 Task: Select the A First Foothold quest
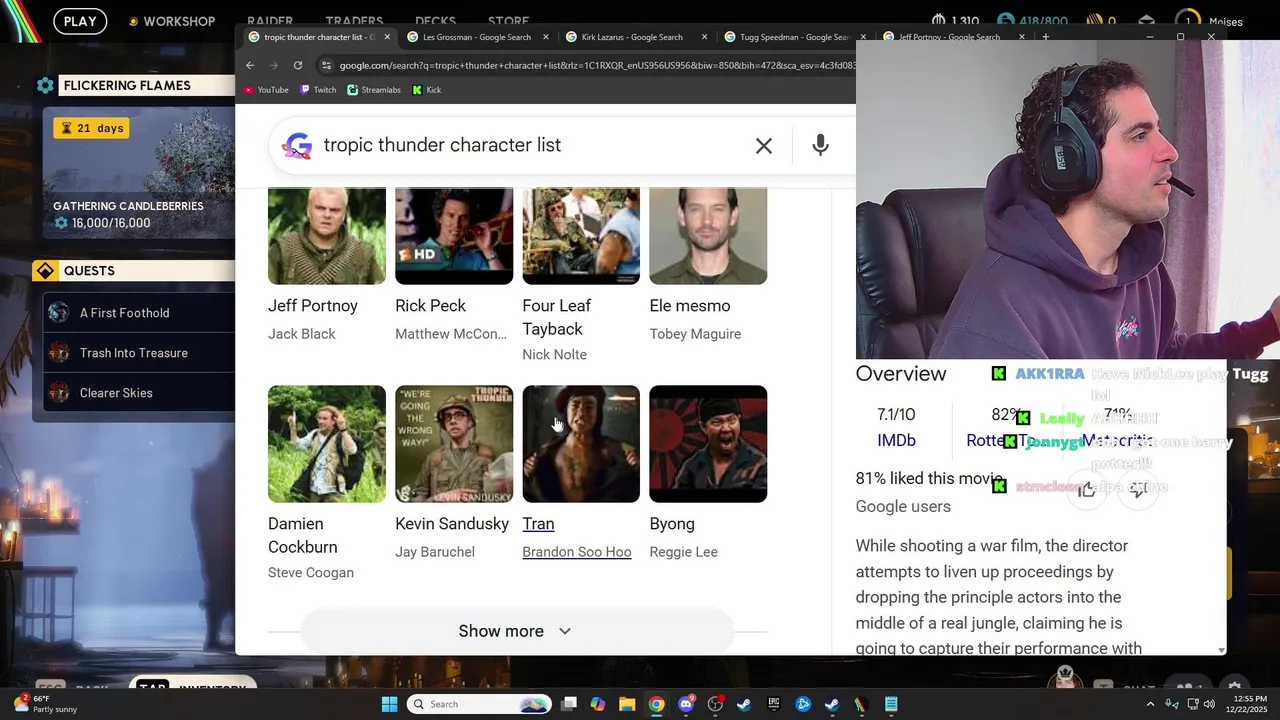pos(139,313)
